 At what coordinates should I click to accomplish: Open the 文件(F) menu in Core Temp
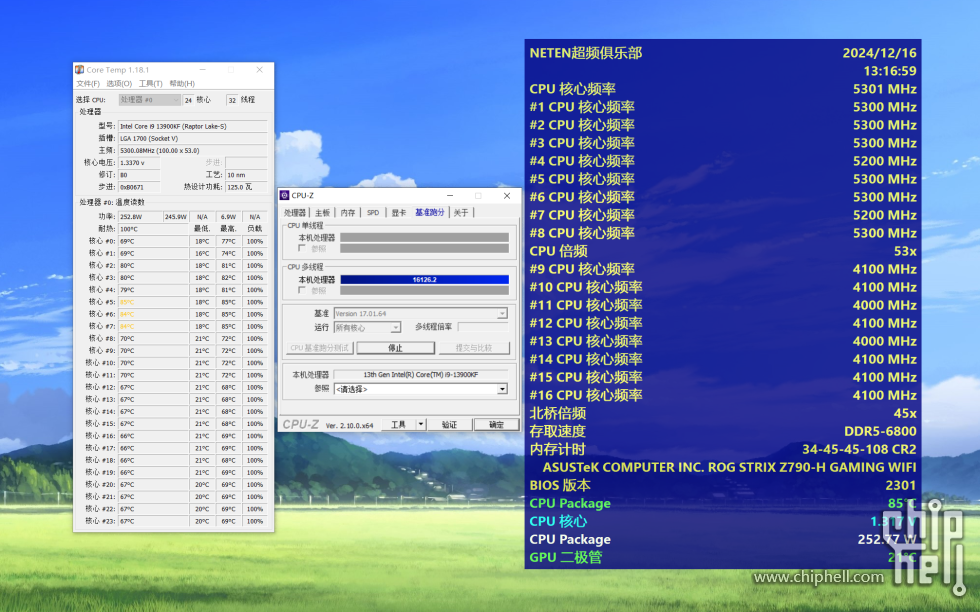coord(88,84)
